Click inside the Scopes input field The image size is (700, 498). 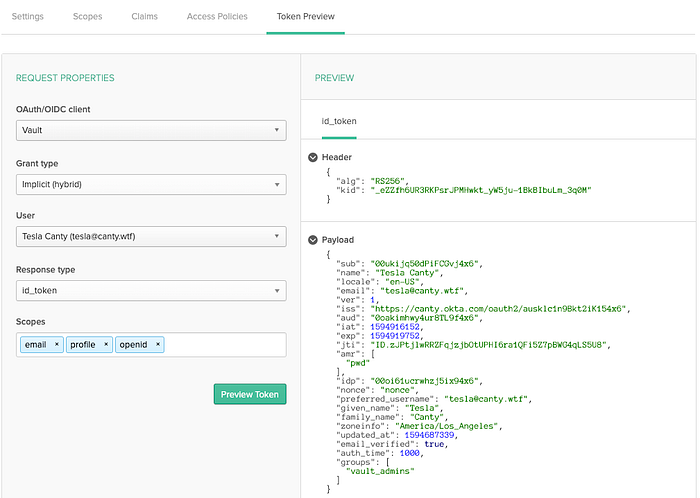225,344
